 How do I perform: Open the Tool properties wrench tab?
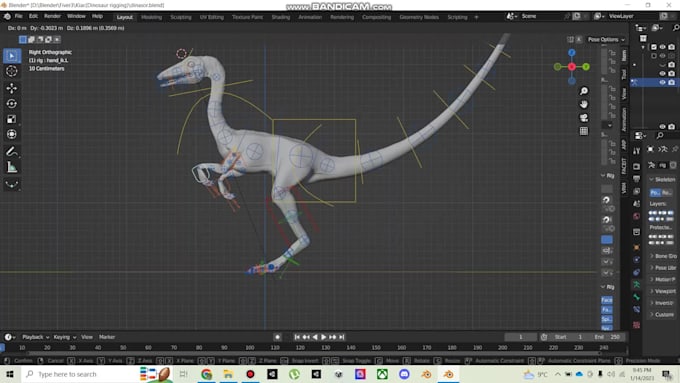636,151
